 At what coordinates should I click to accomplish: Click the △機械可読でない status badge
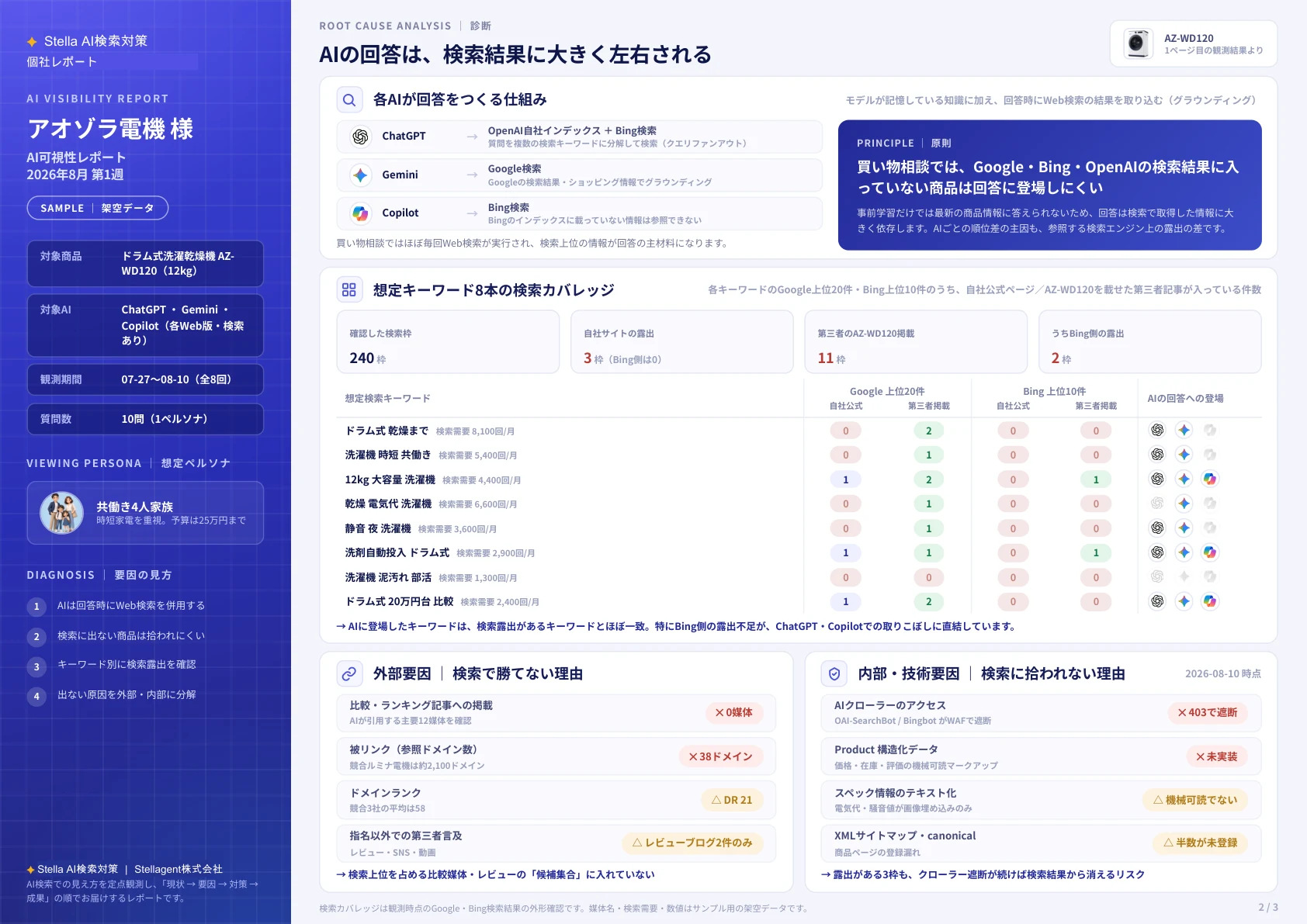coord(1195,801)
